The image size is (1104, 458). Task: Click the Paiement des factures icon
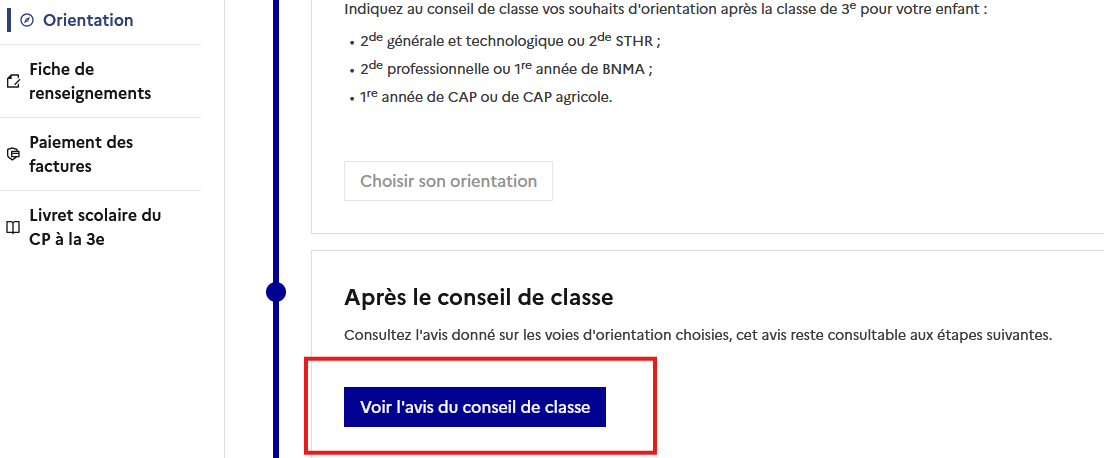click(x=13, y=155)
